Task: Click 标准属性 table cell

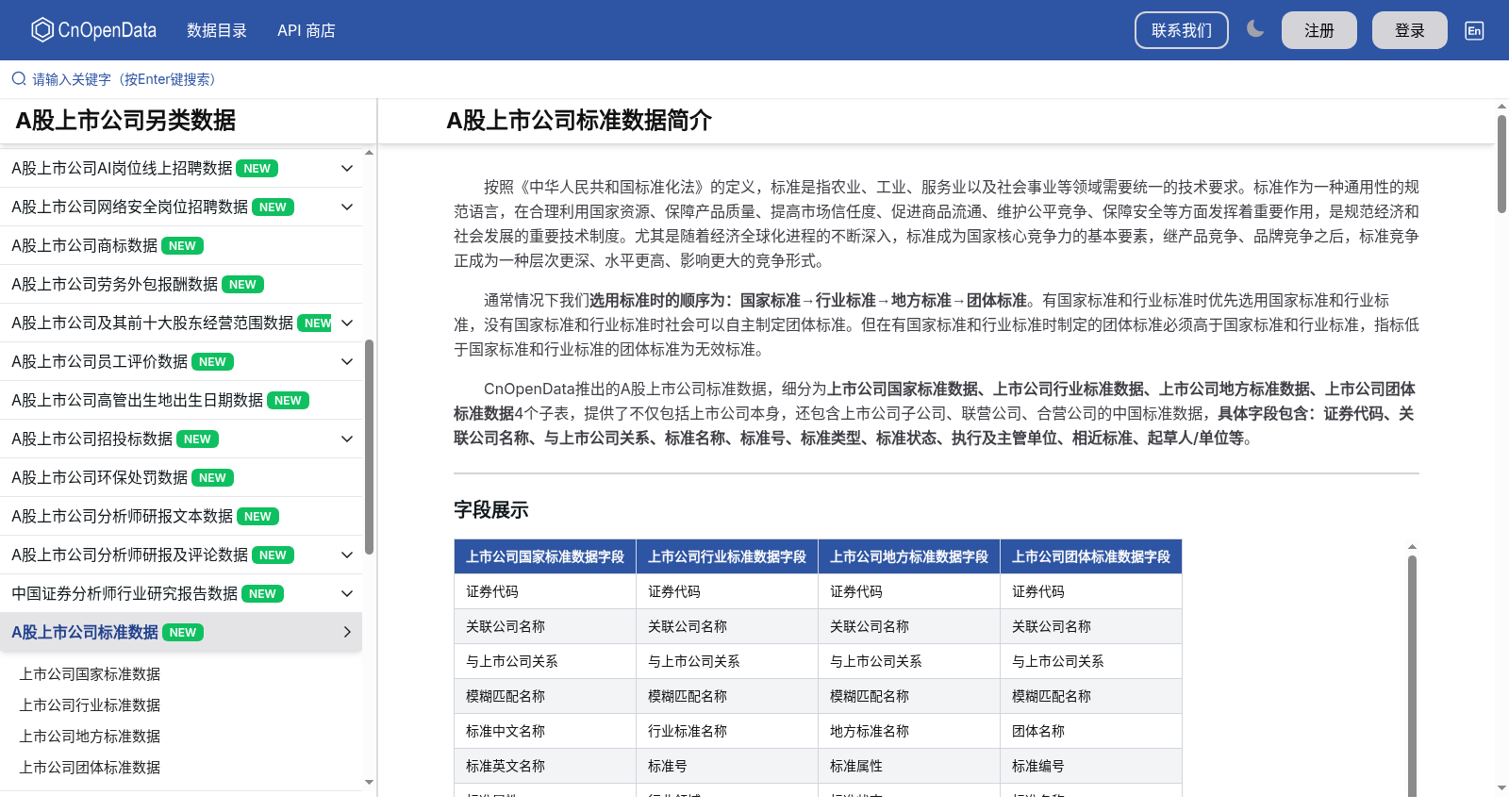Action: [909, 766]
